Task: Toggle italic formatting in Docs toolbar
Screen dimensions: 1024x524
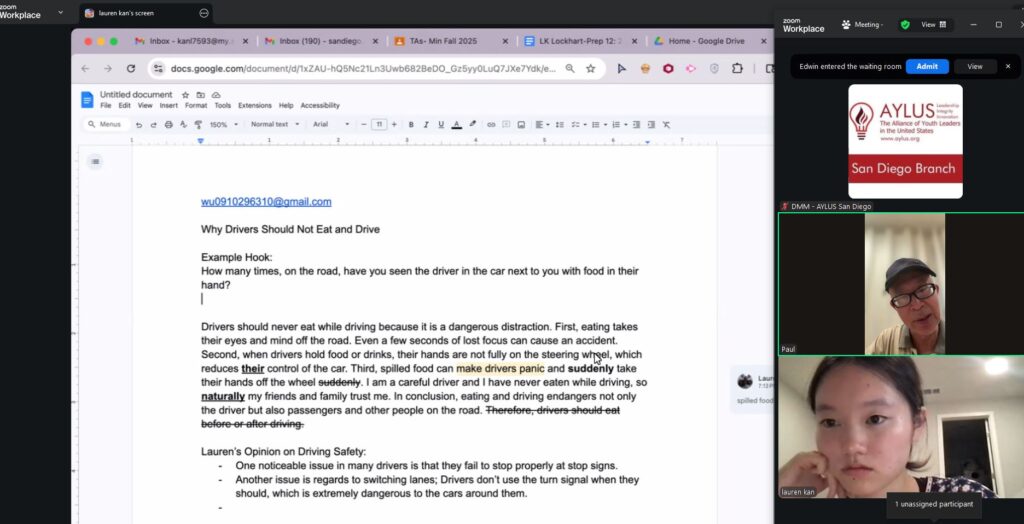Action: click(x=425, y=124)
